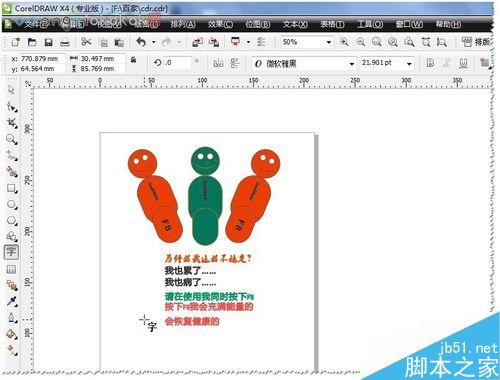
Task: Click the Copy icon
Action: pos(104,42)
